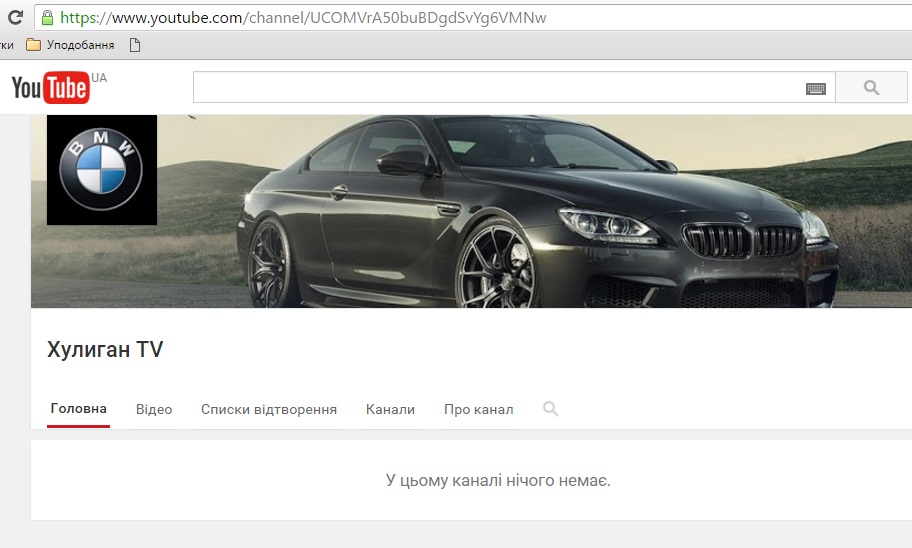Click the BMW car channel banner
This screenshot has width=912, height=548.
pos(471,211)
